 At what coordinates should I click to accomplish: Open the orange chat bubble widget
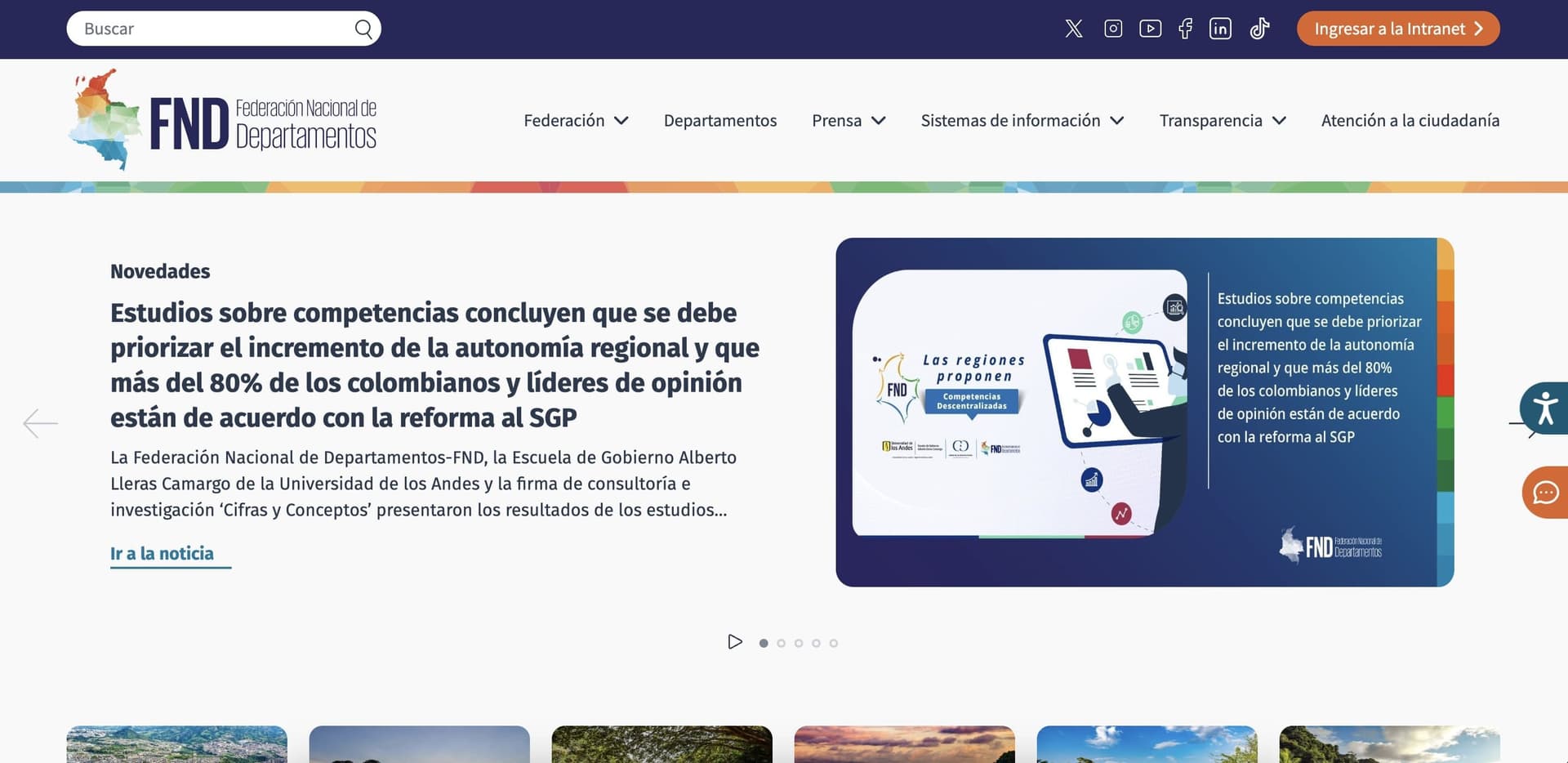coord(1545,493)
